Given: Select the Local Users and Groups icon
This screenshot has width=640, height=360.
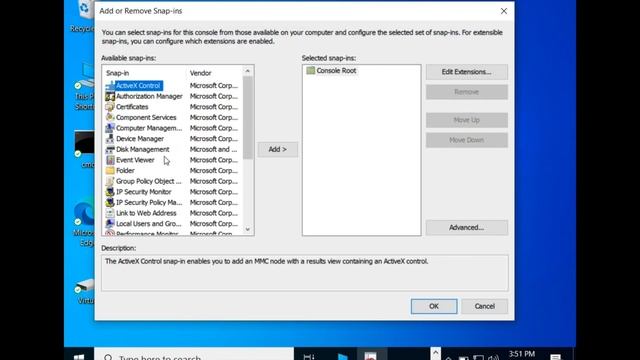Looking at the screenshot, I should 110,224.
